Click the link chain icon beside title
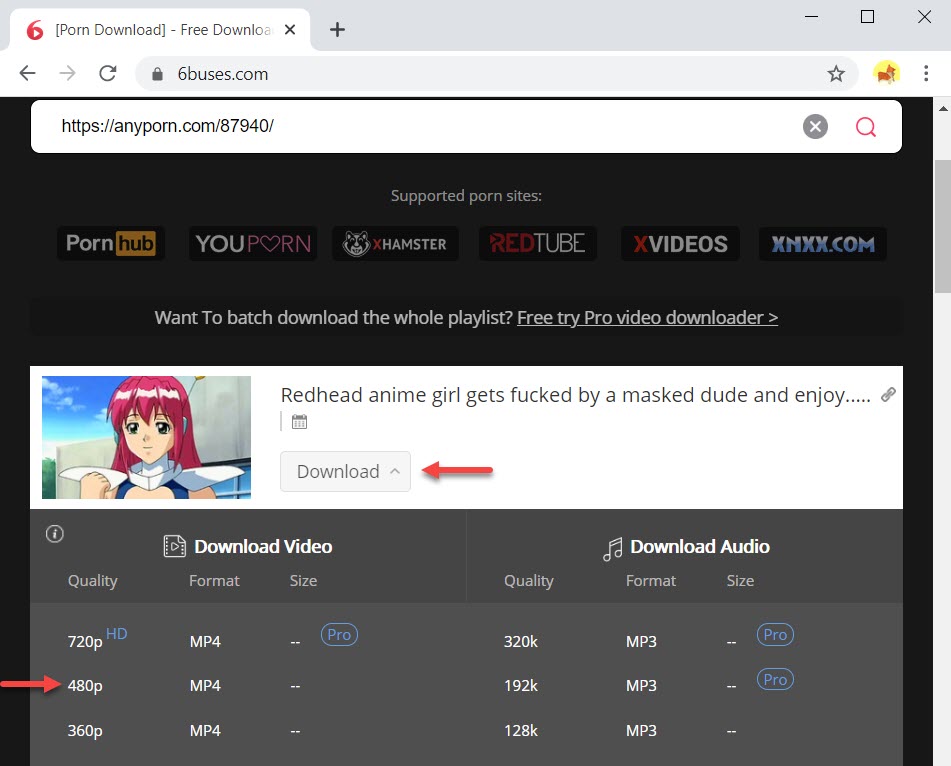Image resolution: width=951 pixels, height=766 pixels. pyautogui.click(x=888, y=394)
